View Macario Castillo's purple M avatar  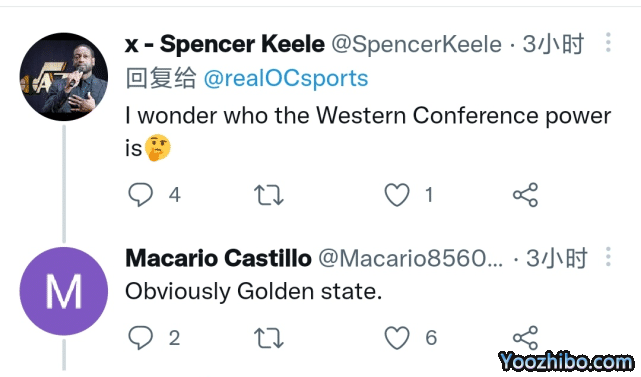coord(64,291)
